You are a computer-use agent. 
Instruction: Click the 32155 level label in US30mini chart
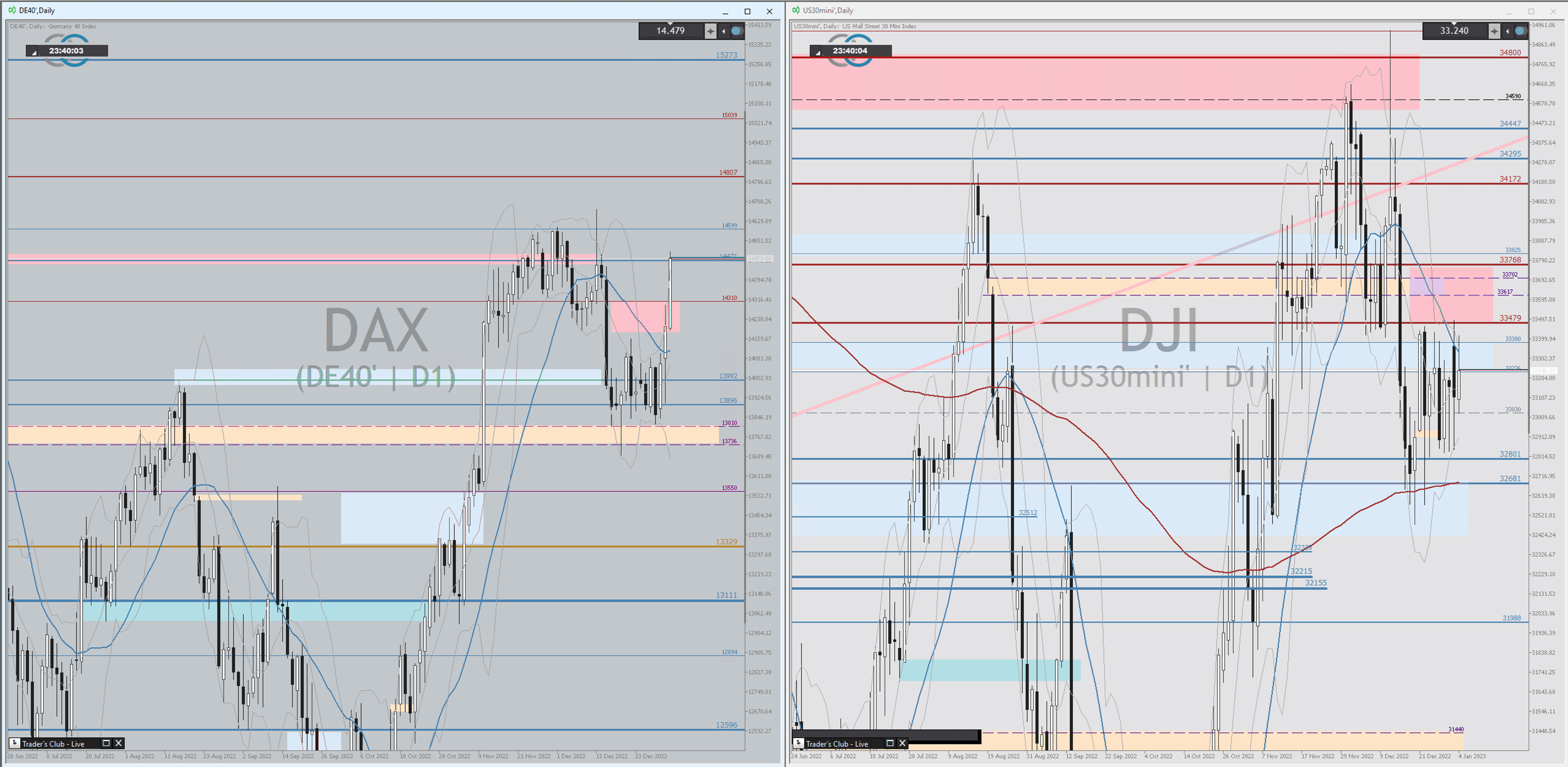1316,583
